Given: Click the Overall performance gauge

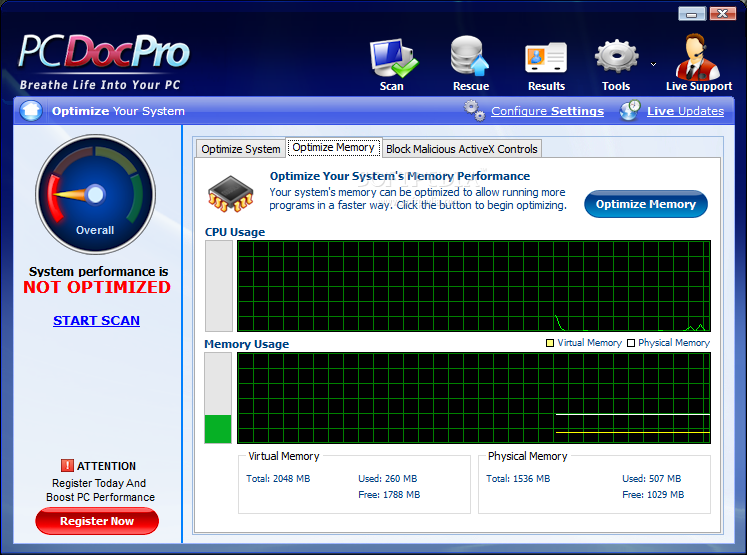Looking at the screenshot, I should pyautogui.click(x=95, y=194).
